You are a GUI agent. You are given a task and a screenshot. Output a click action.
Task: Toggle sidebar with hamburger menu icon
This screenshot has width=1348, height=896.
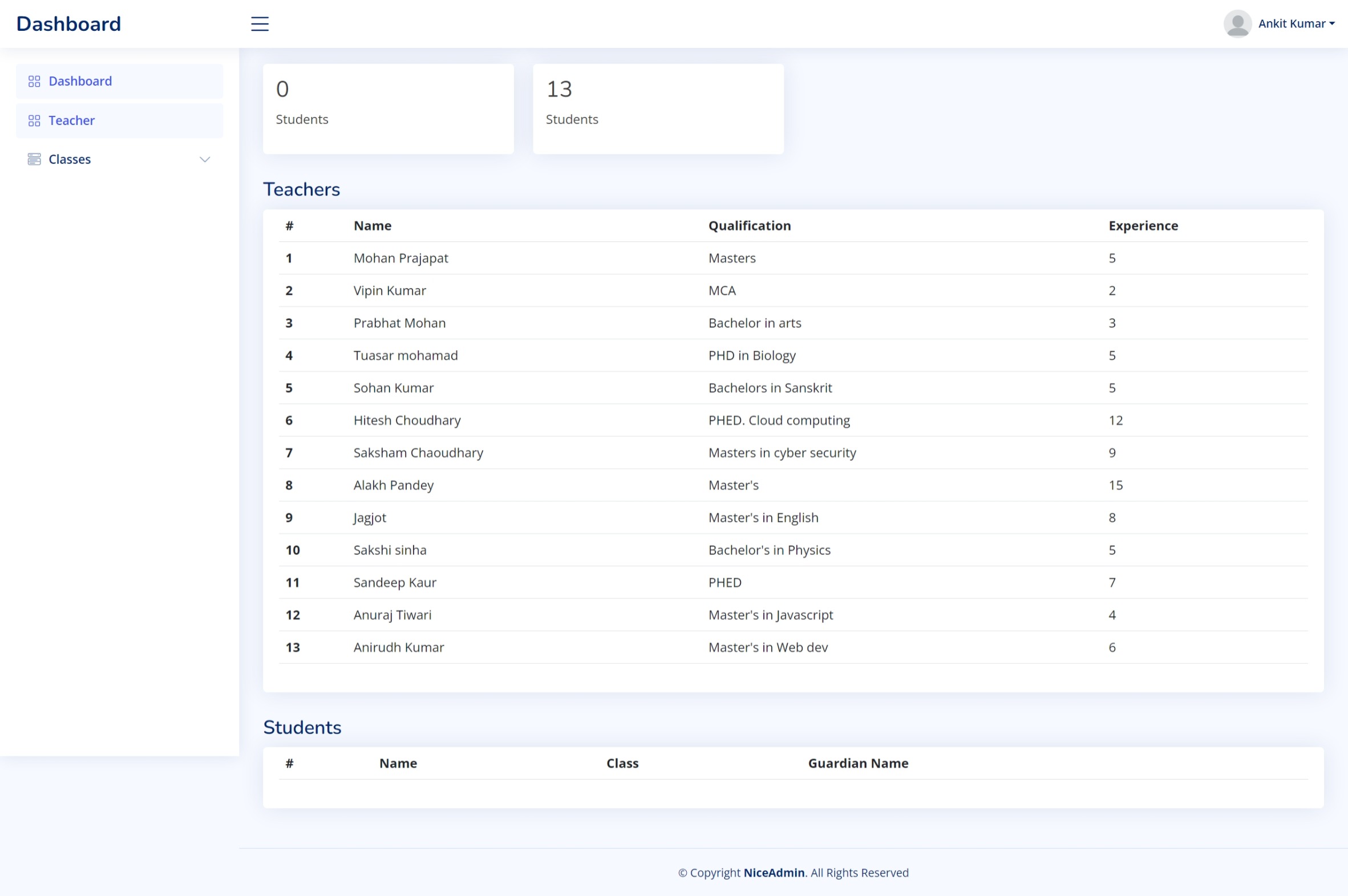point(260,24)
